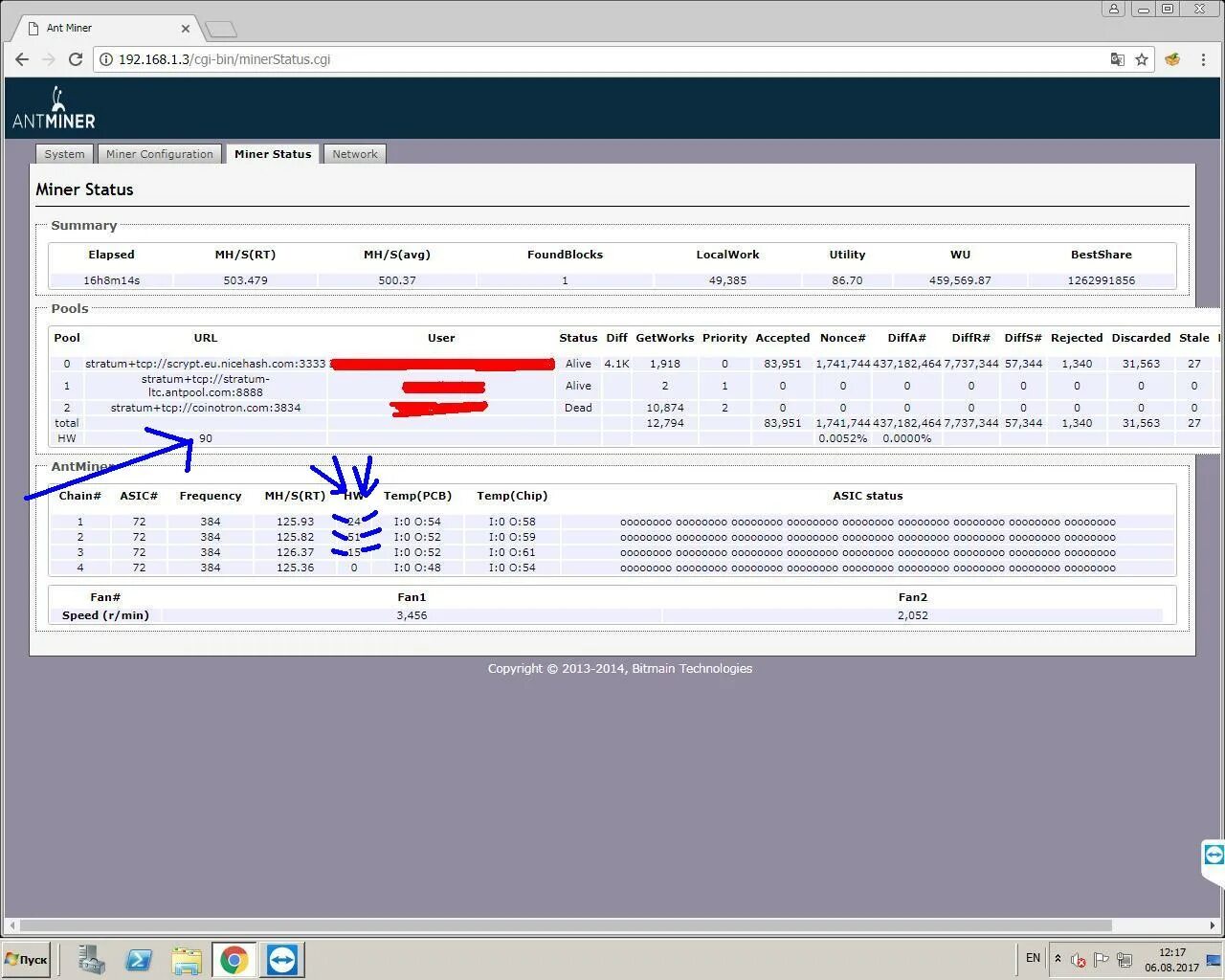
Task: Open the Miner Configuration tab
Action: (x=160, y=154)
